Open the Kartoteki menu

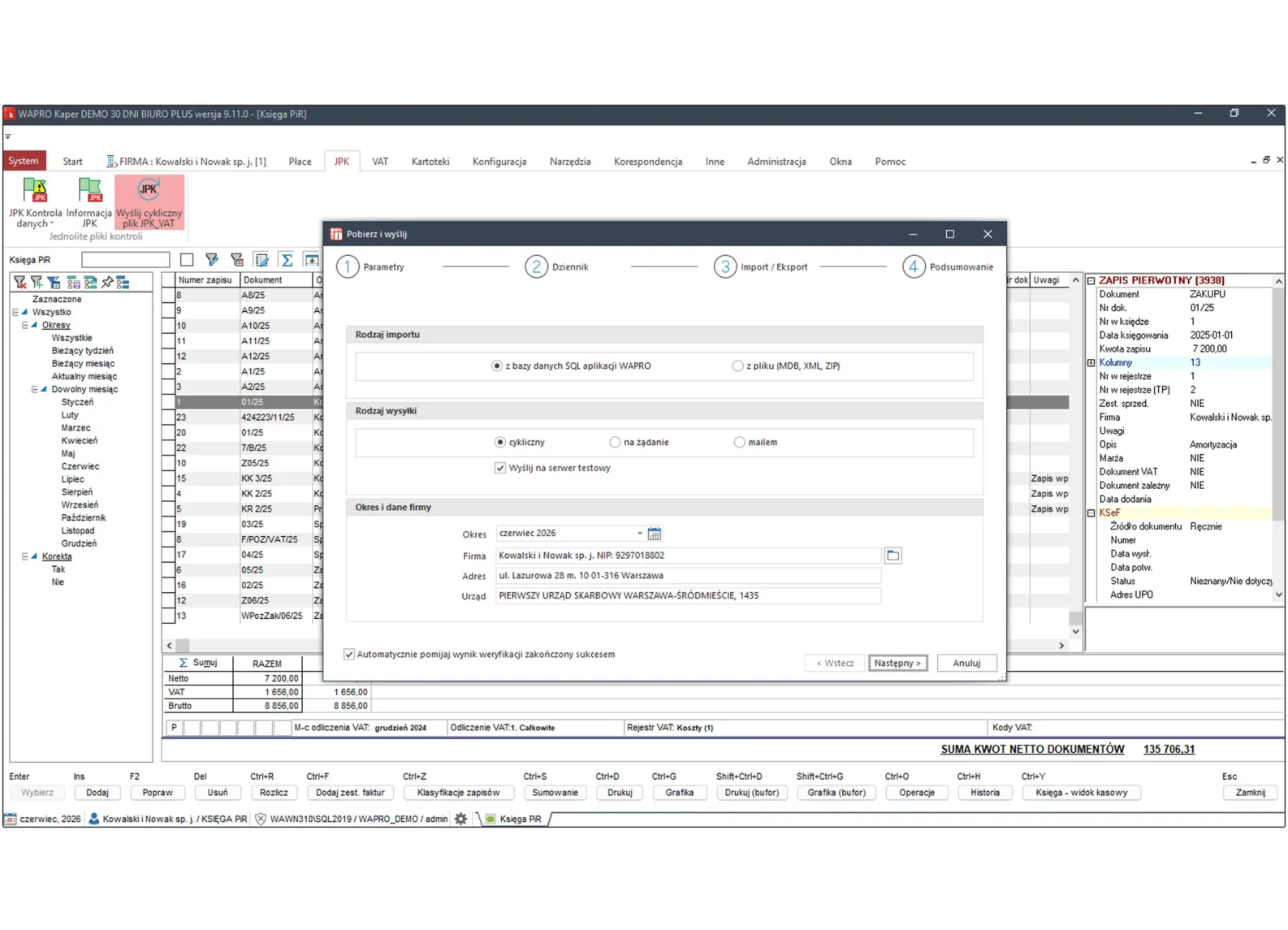click(x=430, y=162)
